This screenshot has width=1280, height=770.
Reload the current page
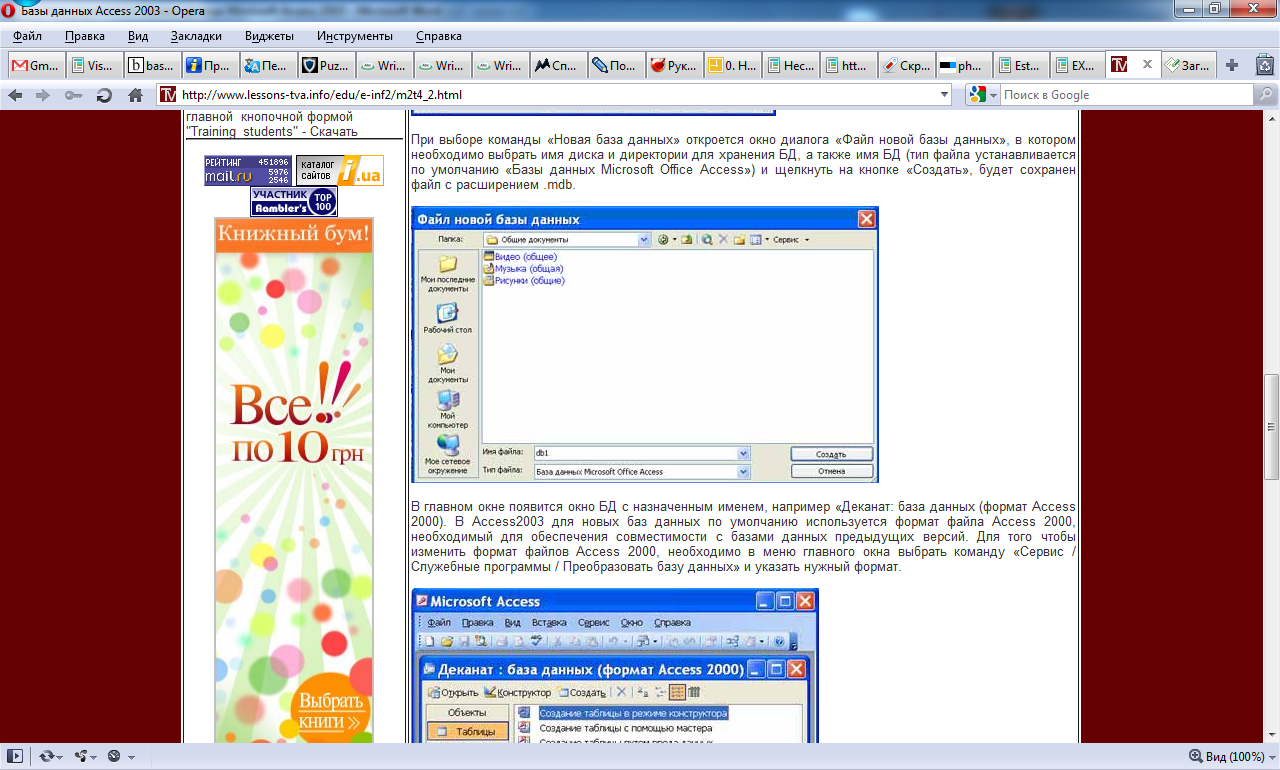(104, 95)
